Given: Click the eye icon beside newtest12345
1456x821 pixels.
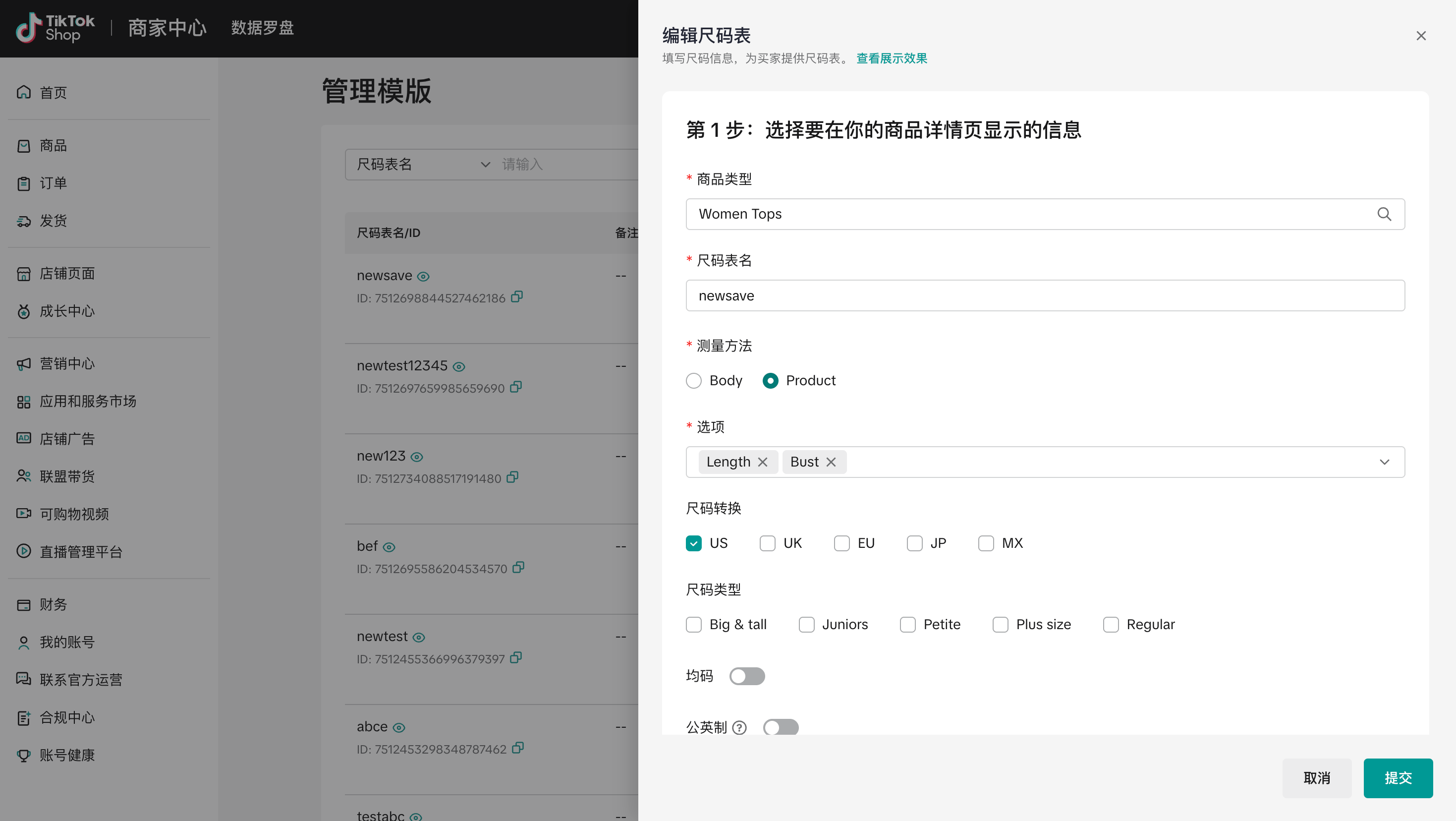Looking at the screenshot, I should [x=459, y=366].
